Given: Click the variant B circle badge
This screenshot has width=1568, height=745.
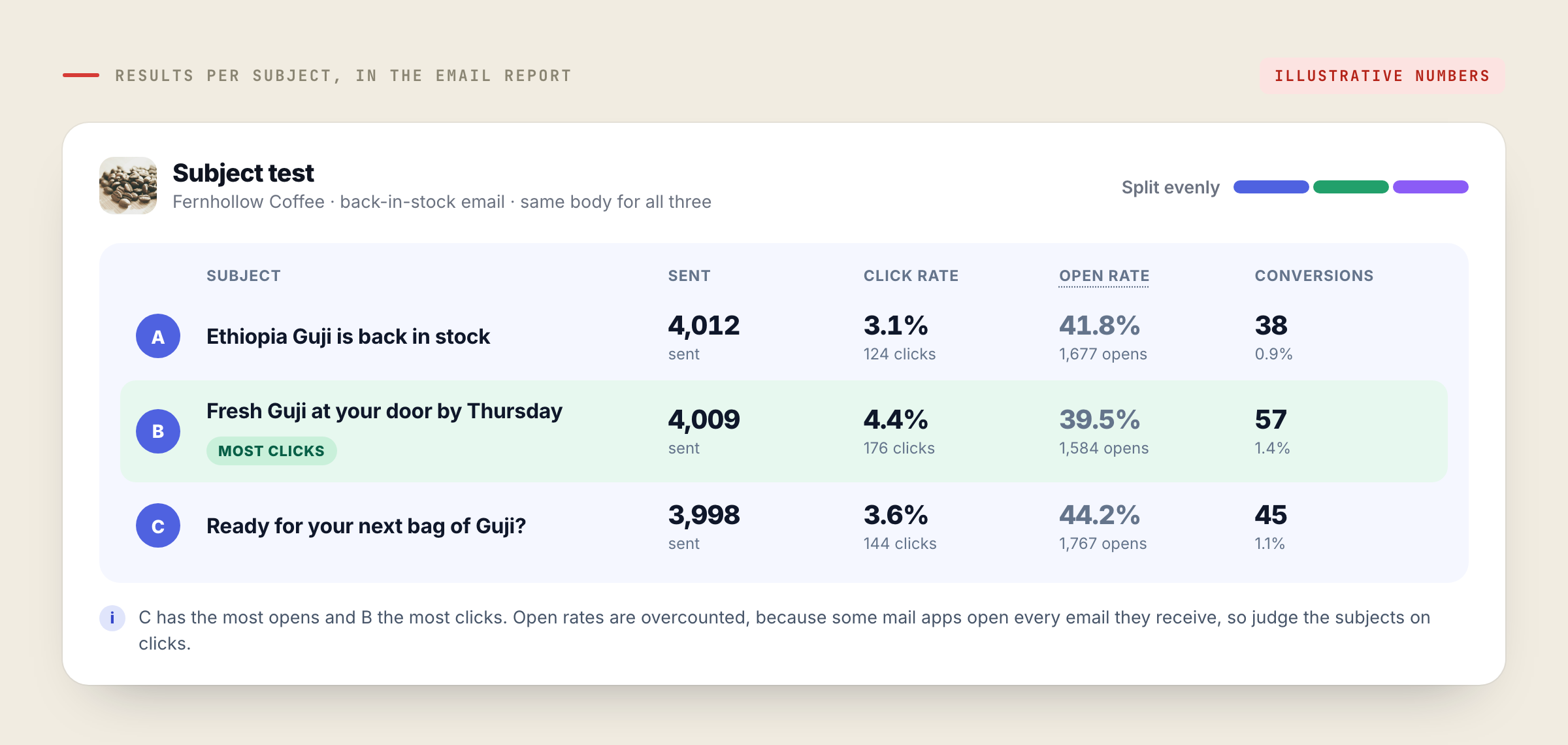Looking at the screenshot, I should point(158,431).
